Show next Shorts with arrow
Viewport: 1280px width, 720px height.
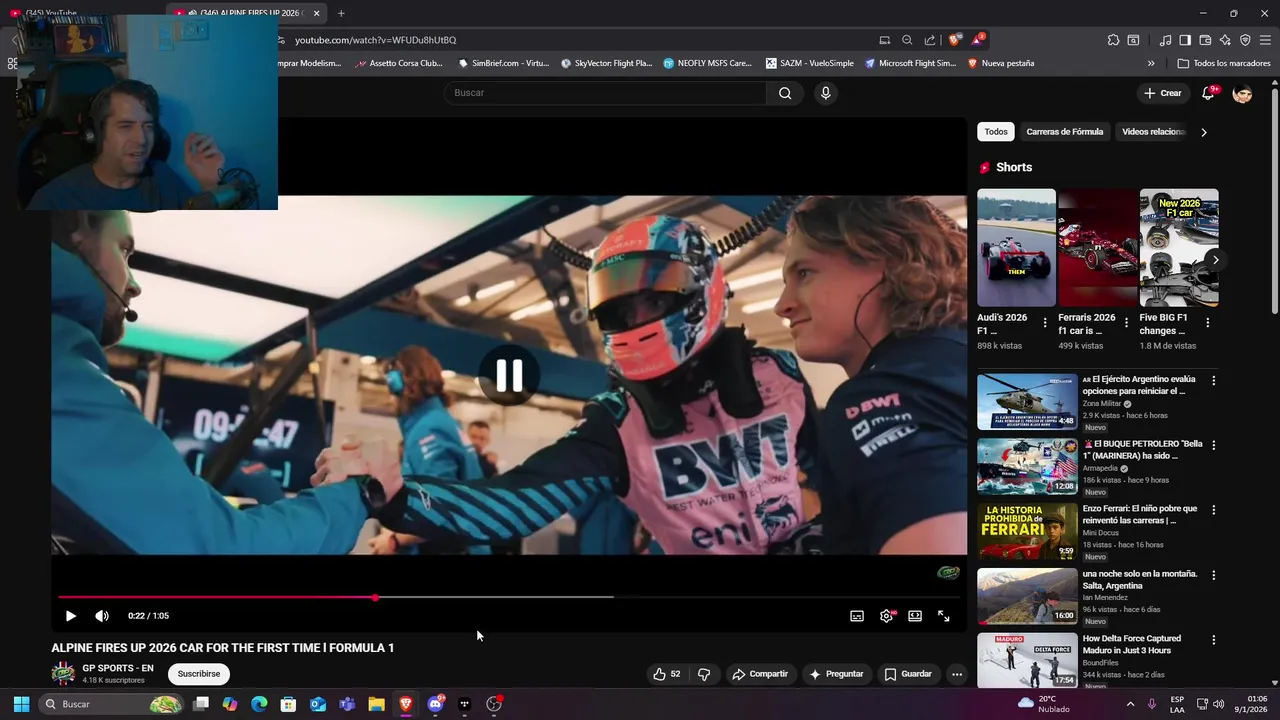(x=1215, y=260)
